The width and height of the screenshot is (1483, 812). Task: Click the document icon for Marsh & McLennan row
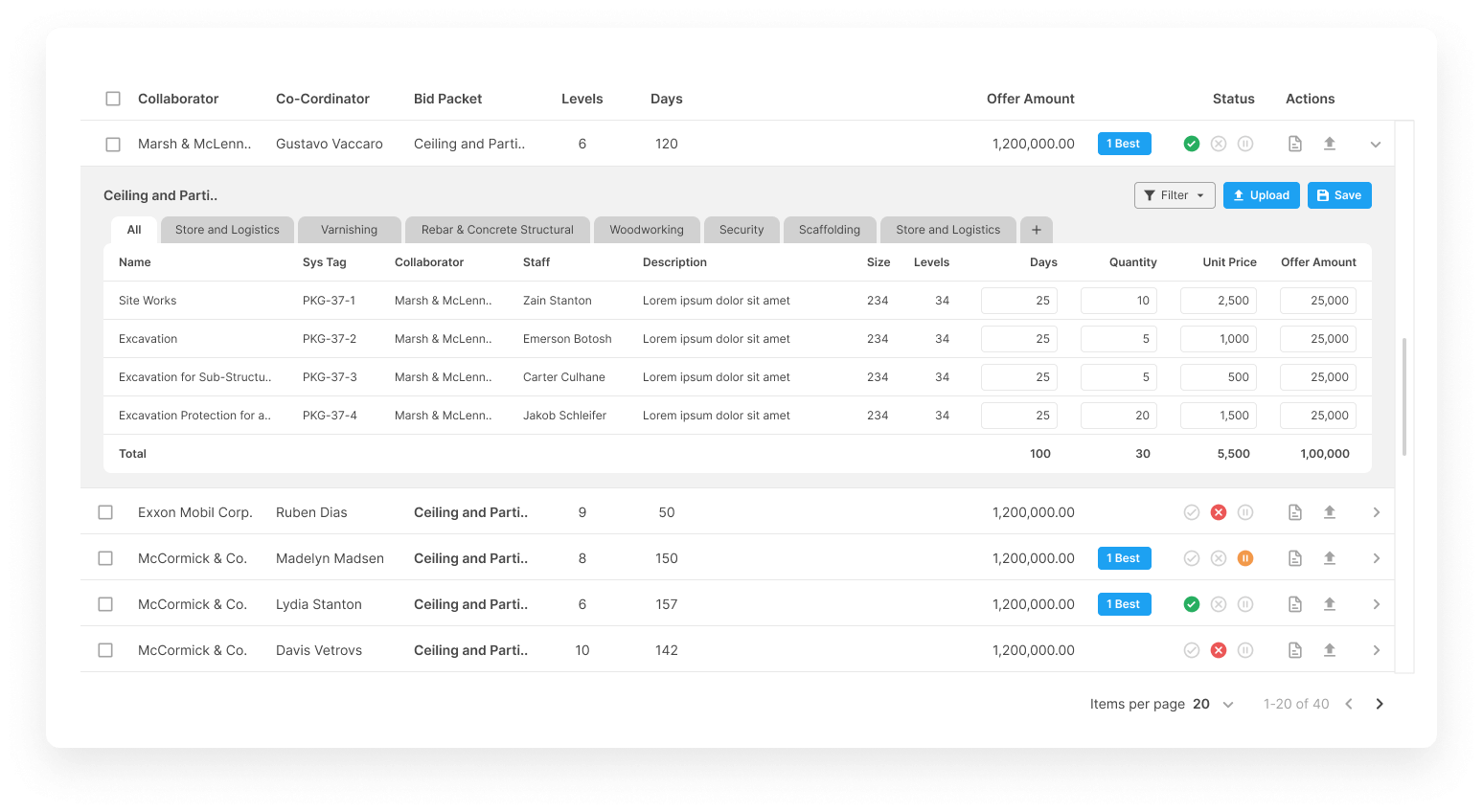pos(1294,144)
